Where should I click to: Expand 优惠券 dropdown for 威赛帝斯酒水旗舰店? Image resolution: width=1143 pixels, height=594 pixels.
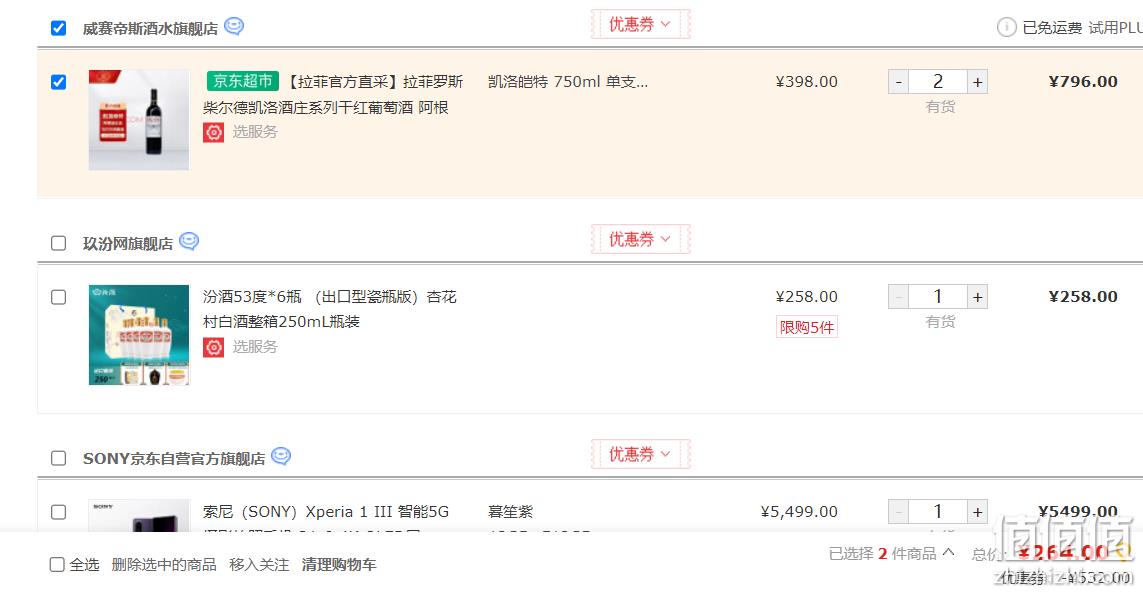point(640,24)
